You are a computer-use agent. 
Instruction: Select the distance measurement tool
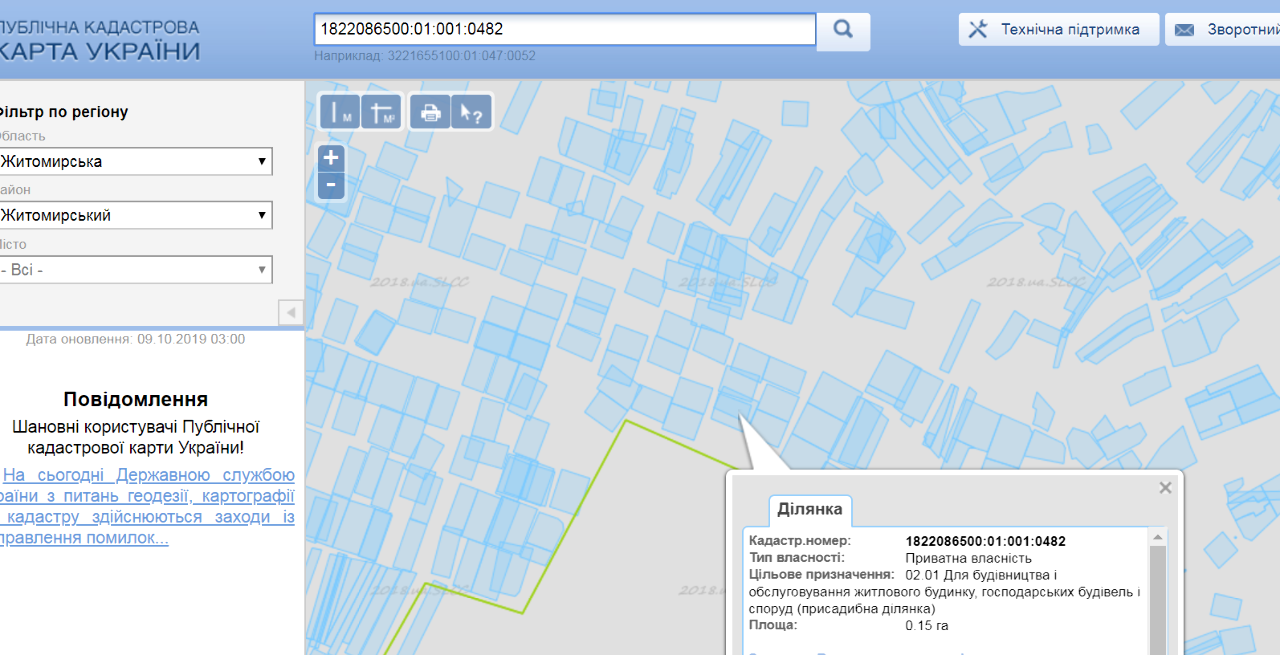340,113
